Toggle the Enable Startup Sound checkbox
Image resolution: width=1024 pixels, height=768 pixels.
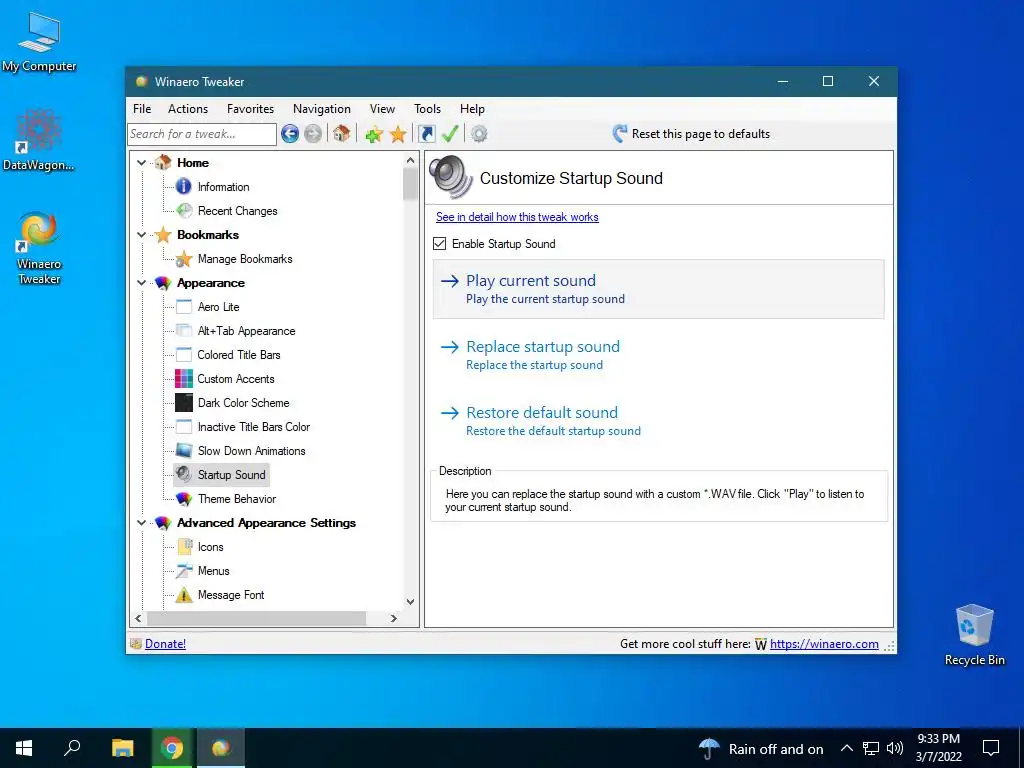tap(440, 244)
